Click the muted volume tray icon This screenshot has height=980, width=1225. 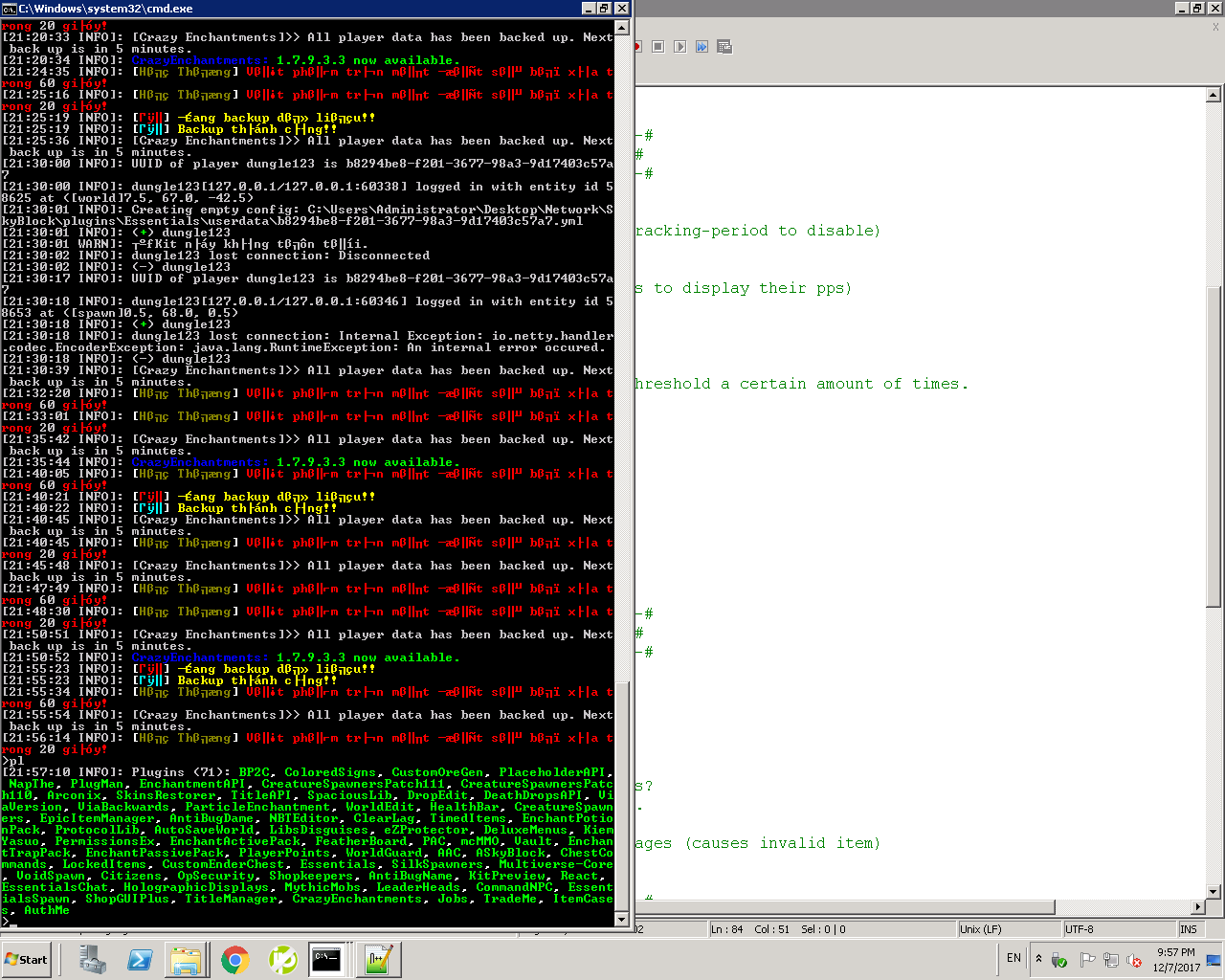(1134, 960)
